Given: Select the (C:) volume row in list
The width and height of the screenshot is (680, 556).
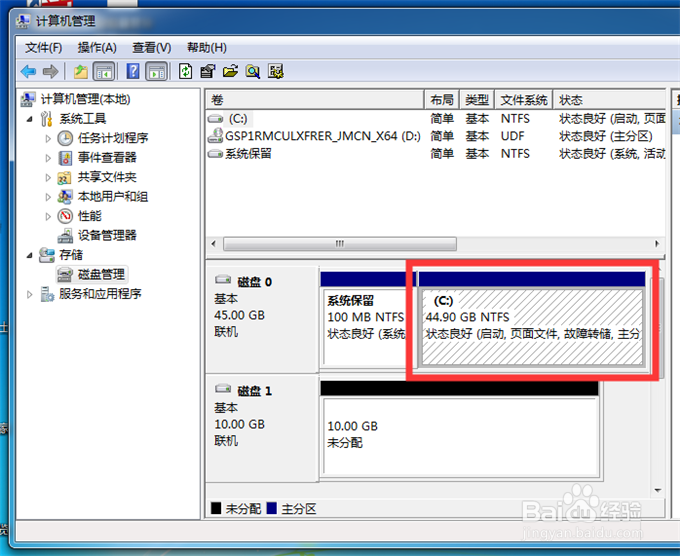Looking at the screenshot, I should [436, 118].
